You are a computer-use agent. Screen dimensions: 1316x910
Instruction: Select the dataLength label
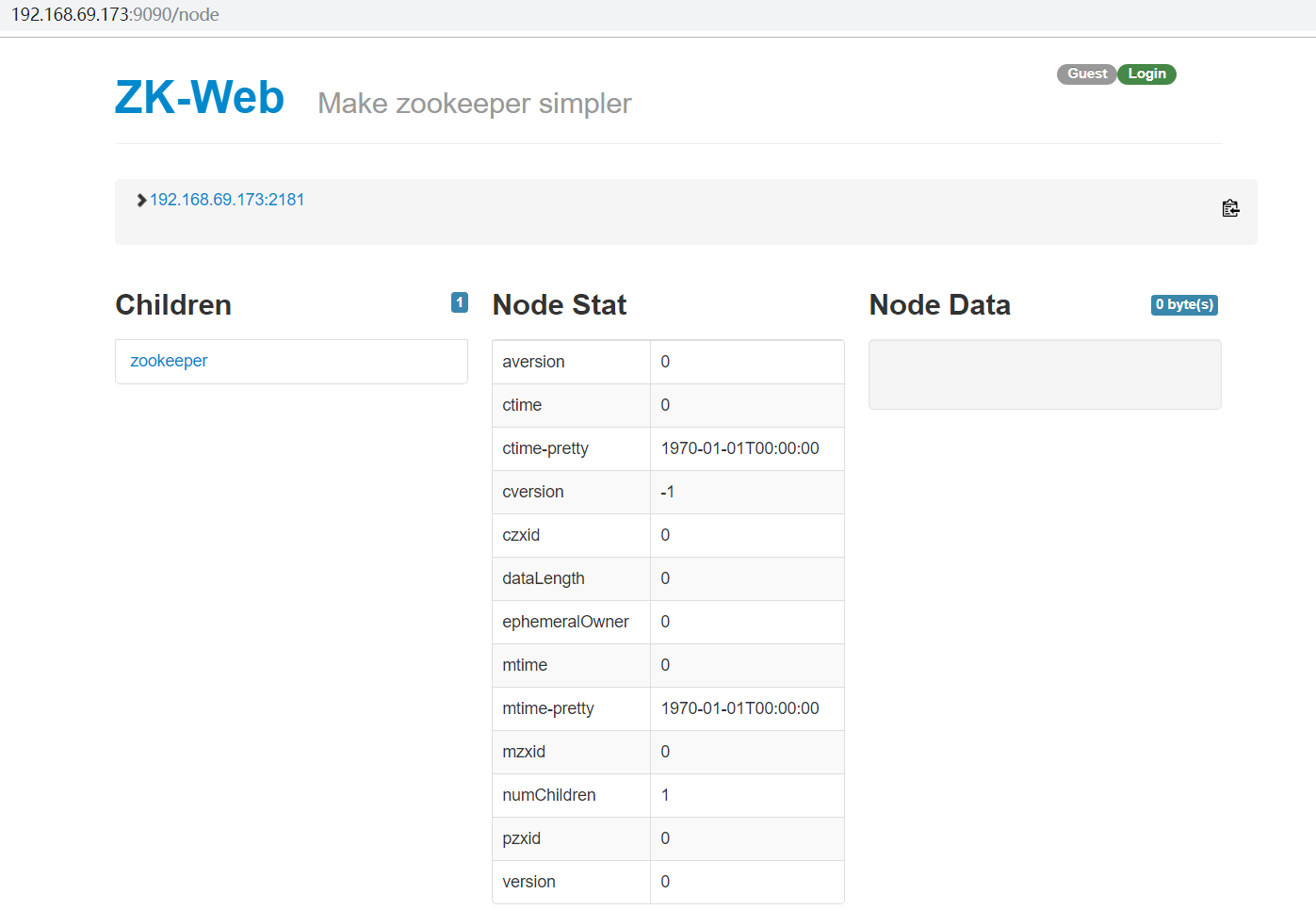(x=544, y=578)
